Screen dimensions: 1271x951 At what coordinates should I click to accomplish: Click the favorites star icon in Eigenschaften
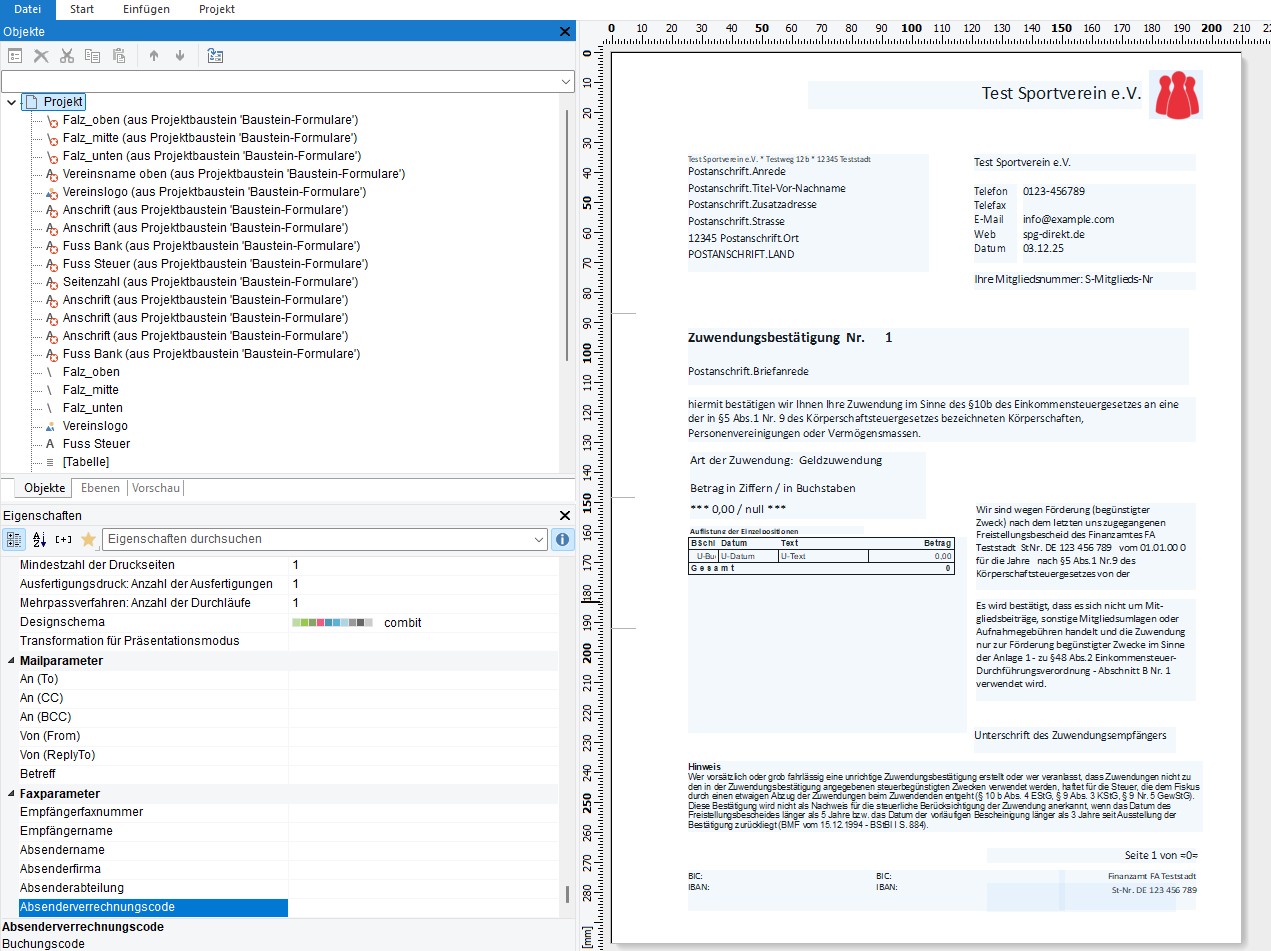click(x=88, y=539)
